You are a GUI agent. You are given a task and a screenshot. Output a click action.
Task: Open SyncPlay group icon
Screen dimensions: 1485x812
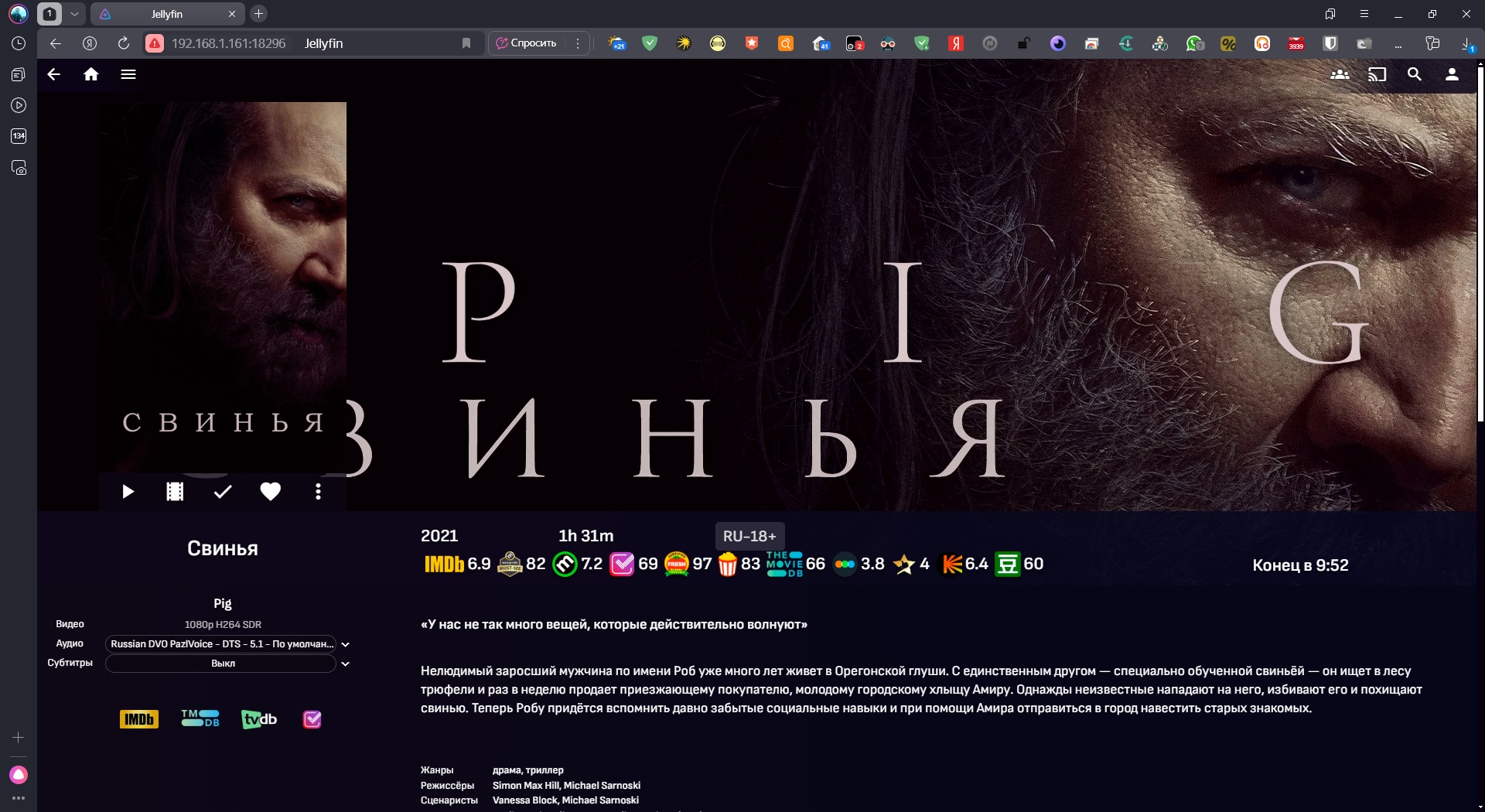pos(1340,74)
